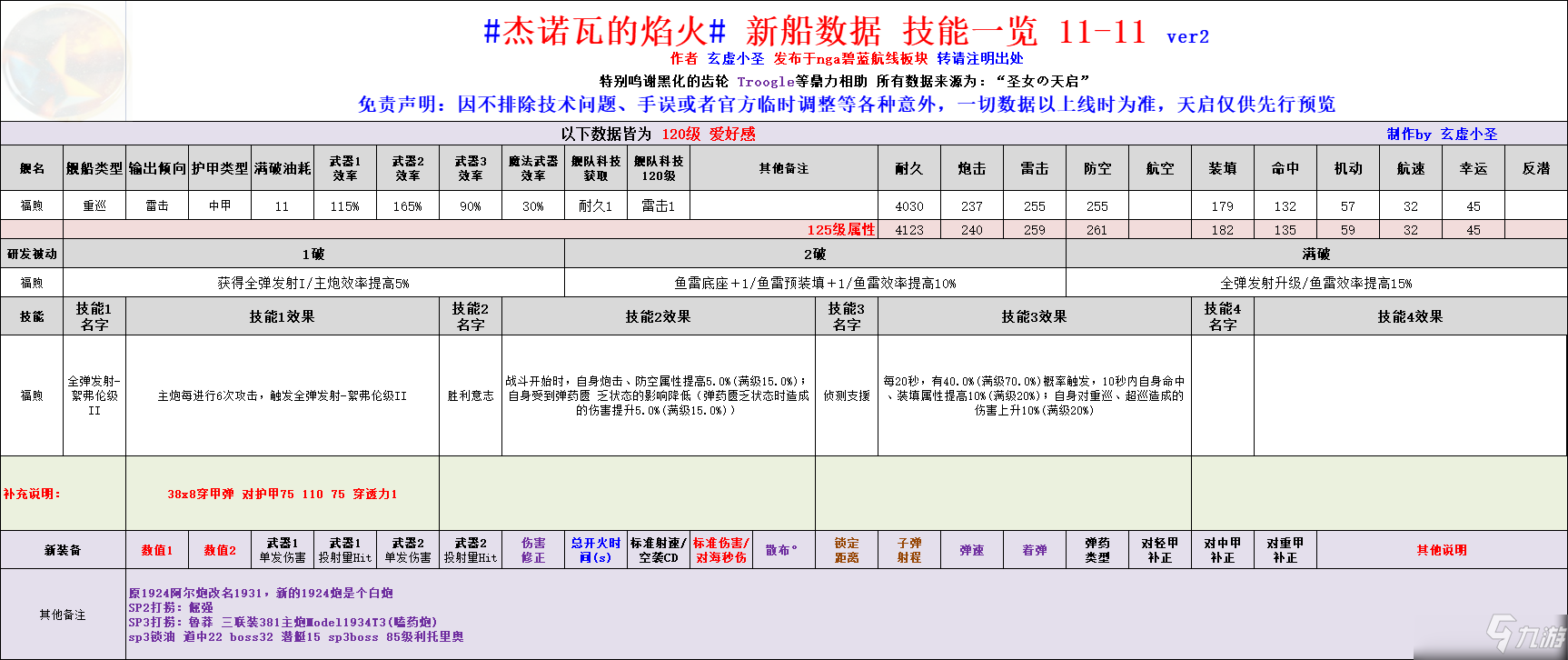
Task: Click the ver2 version label
Action: coord(1187,37)
